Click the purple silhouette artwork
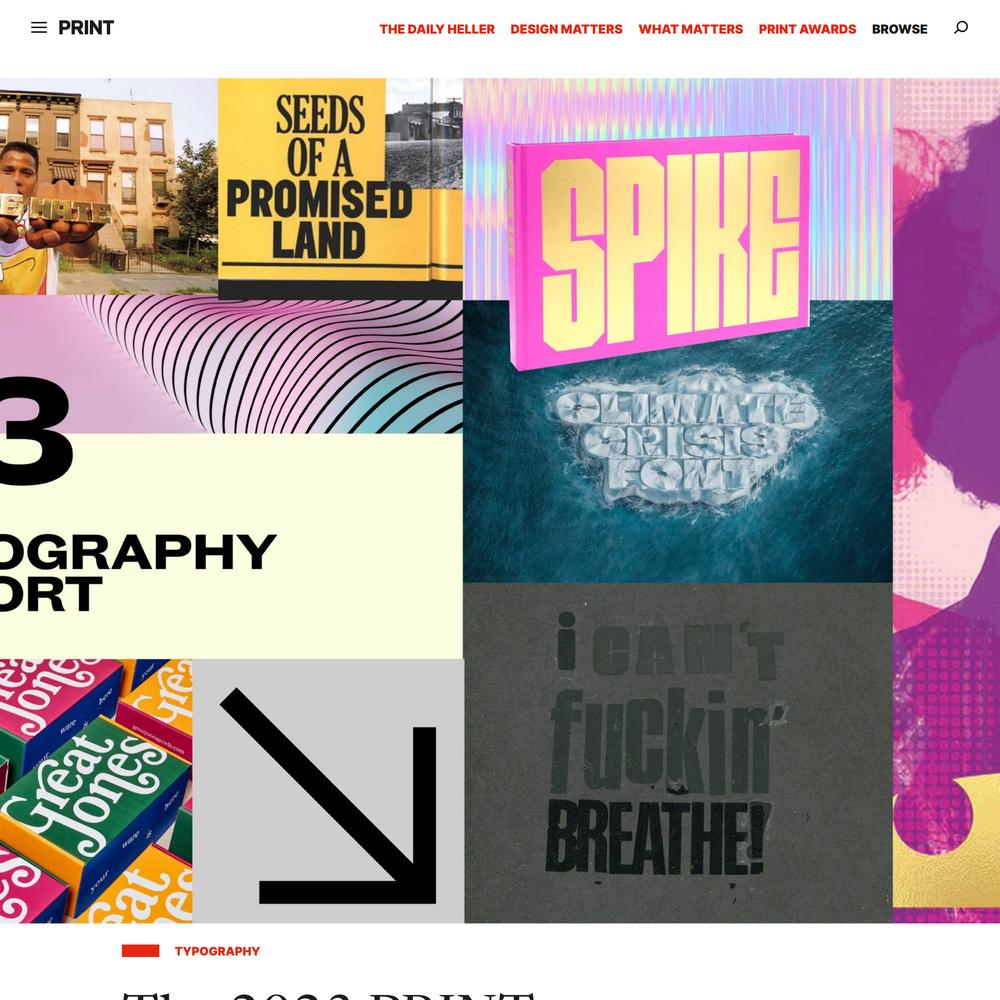Viewport: 1000px width, 1000px height. [x=946, y=501]
